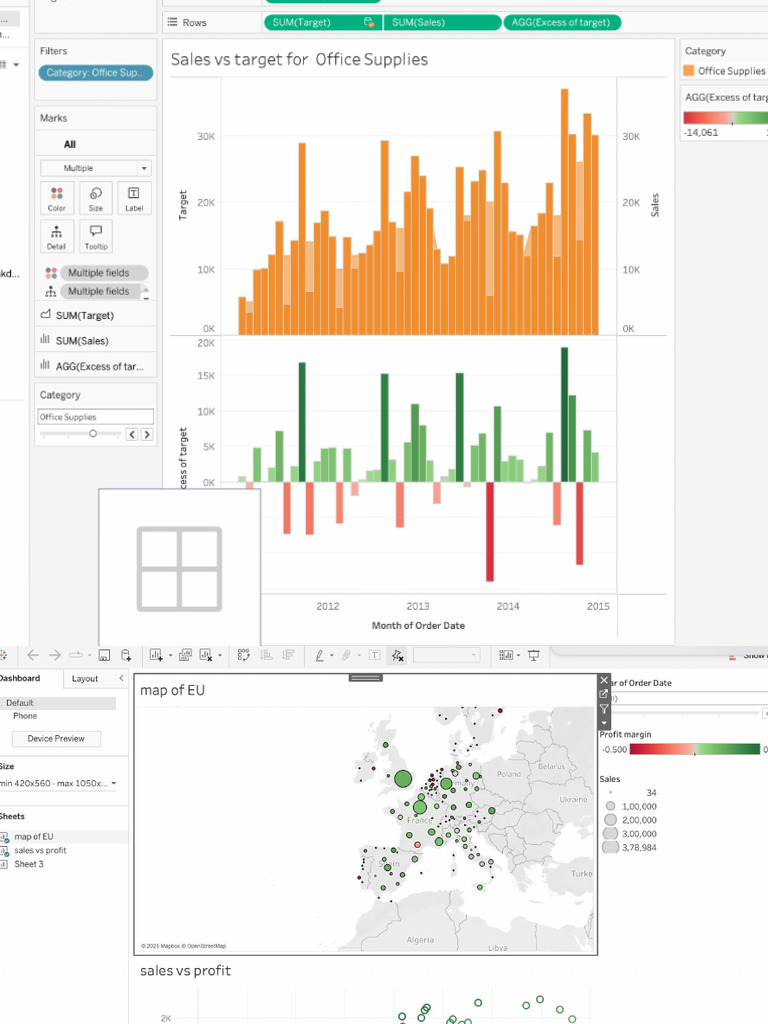Open dropdown arrow beside Clear Sheet
The height and width of the screenshot is (1024, 768).
220,655
